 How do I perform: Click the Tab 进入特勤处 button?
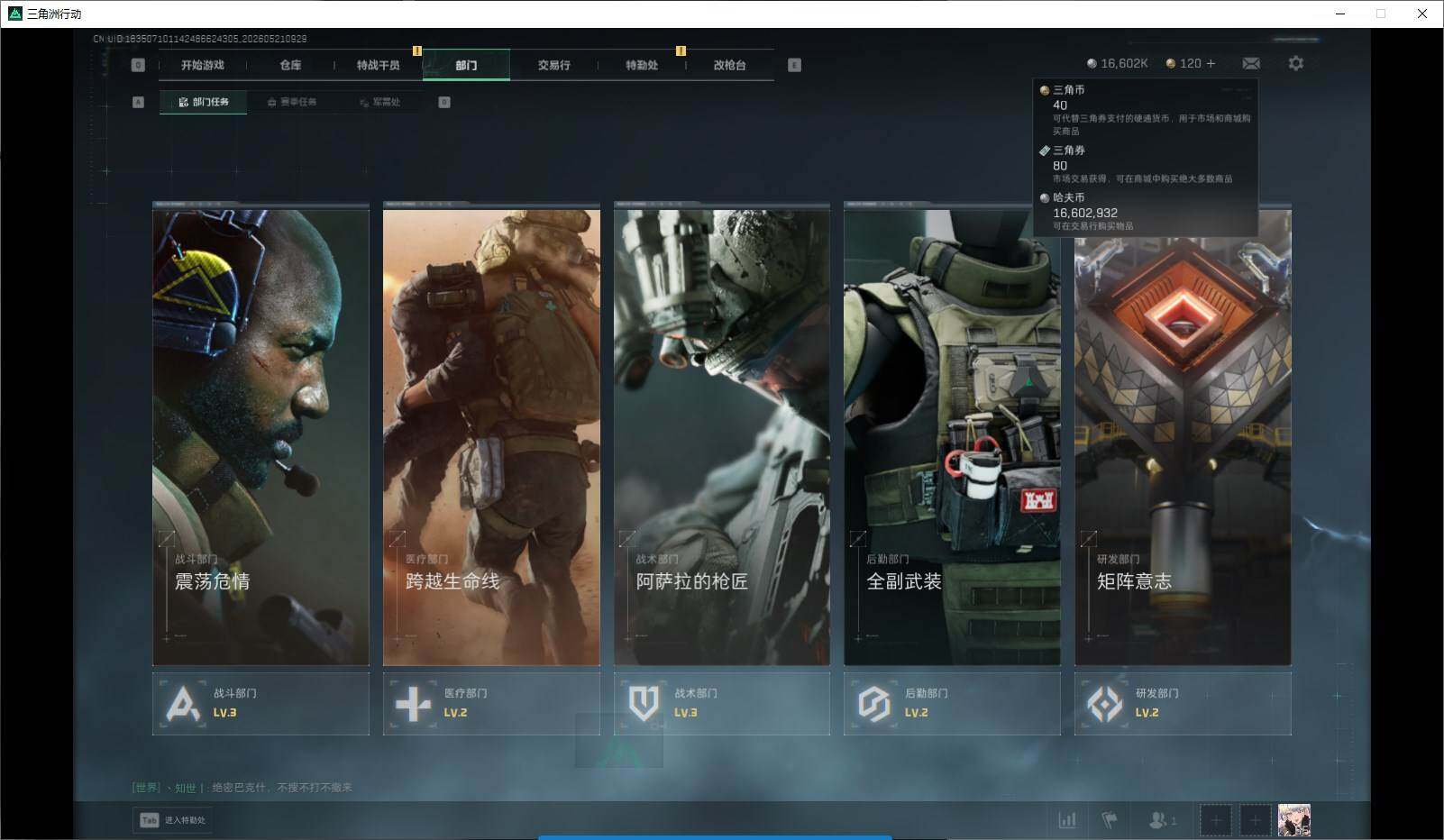click(x=173, y=820)
